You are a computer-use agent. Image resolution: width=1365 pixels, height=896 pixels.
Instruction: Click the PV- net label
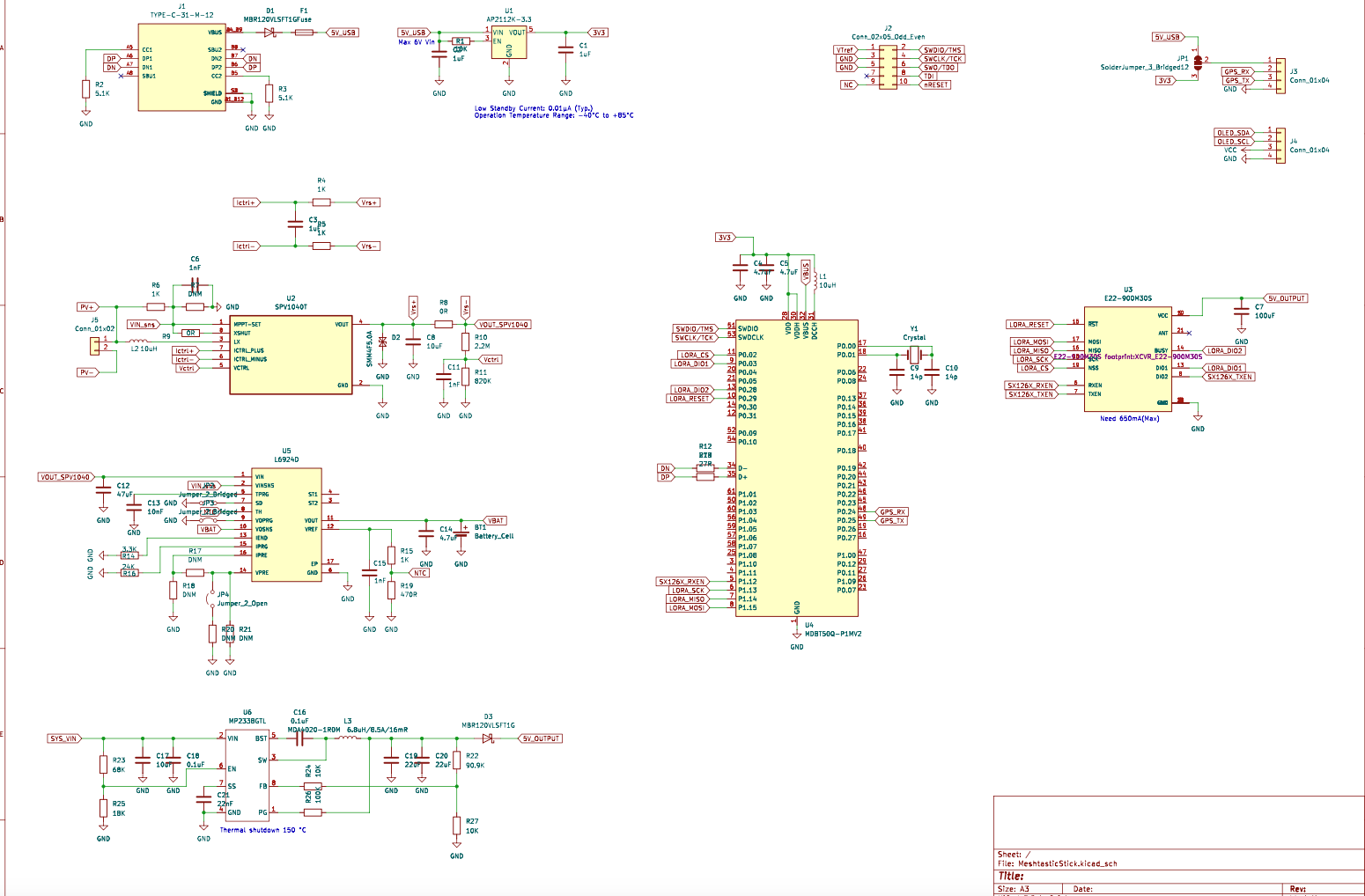pos(87,372)
